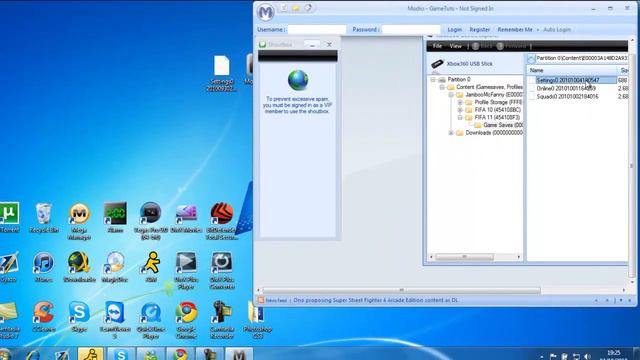Close the Shoutbox panel
Image resolution: width=640 pixels, height=360 pixels.
click(329, 44)
